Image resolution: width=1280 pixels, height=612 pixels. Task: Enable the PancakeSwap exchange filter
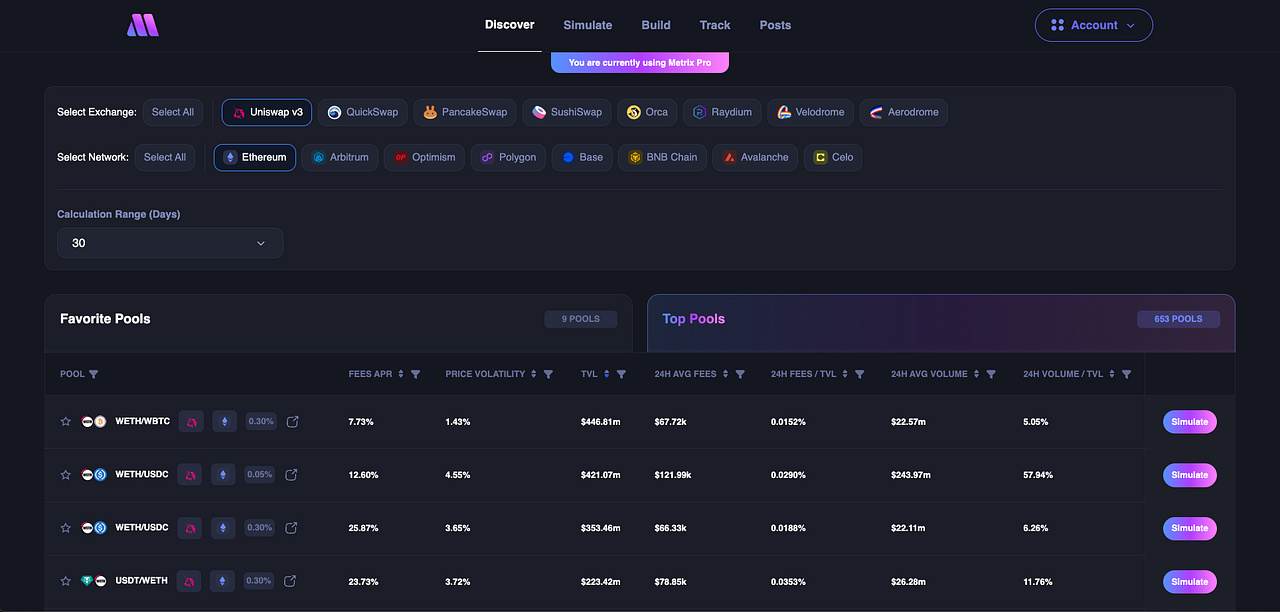pos(465,112)
